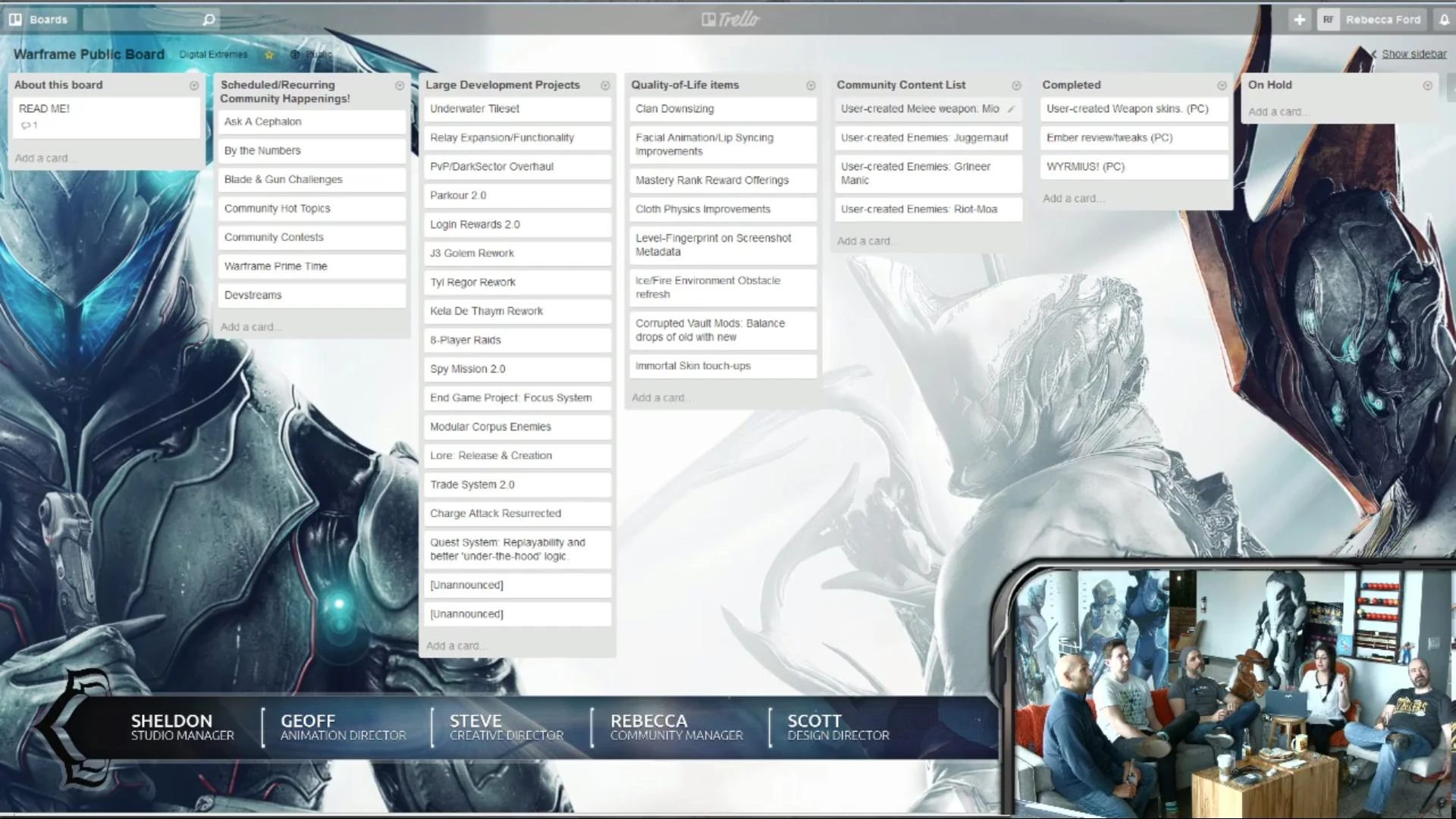Open the Completed list actions menu

1222,86
